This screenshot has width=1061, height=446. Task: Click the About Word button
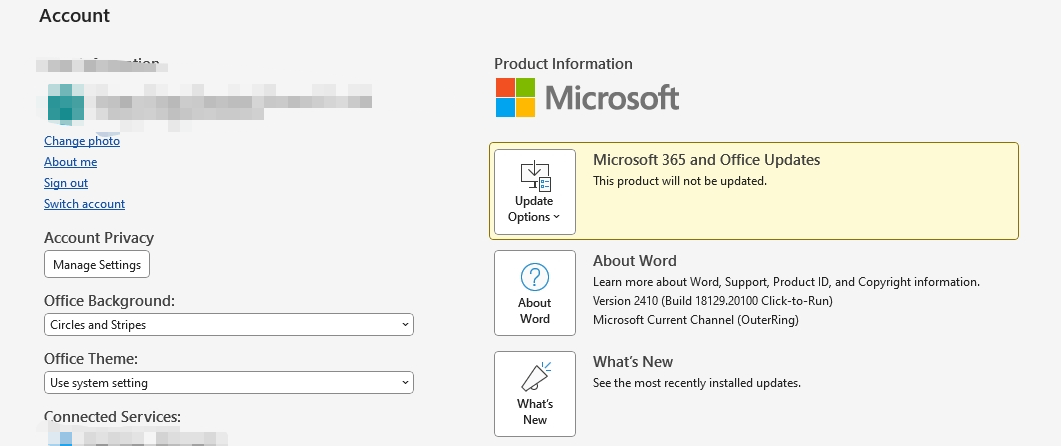535,293
